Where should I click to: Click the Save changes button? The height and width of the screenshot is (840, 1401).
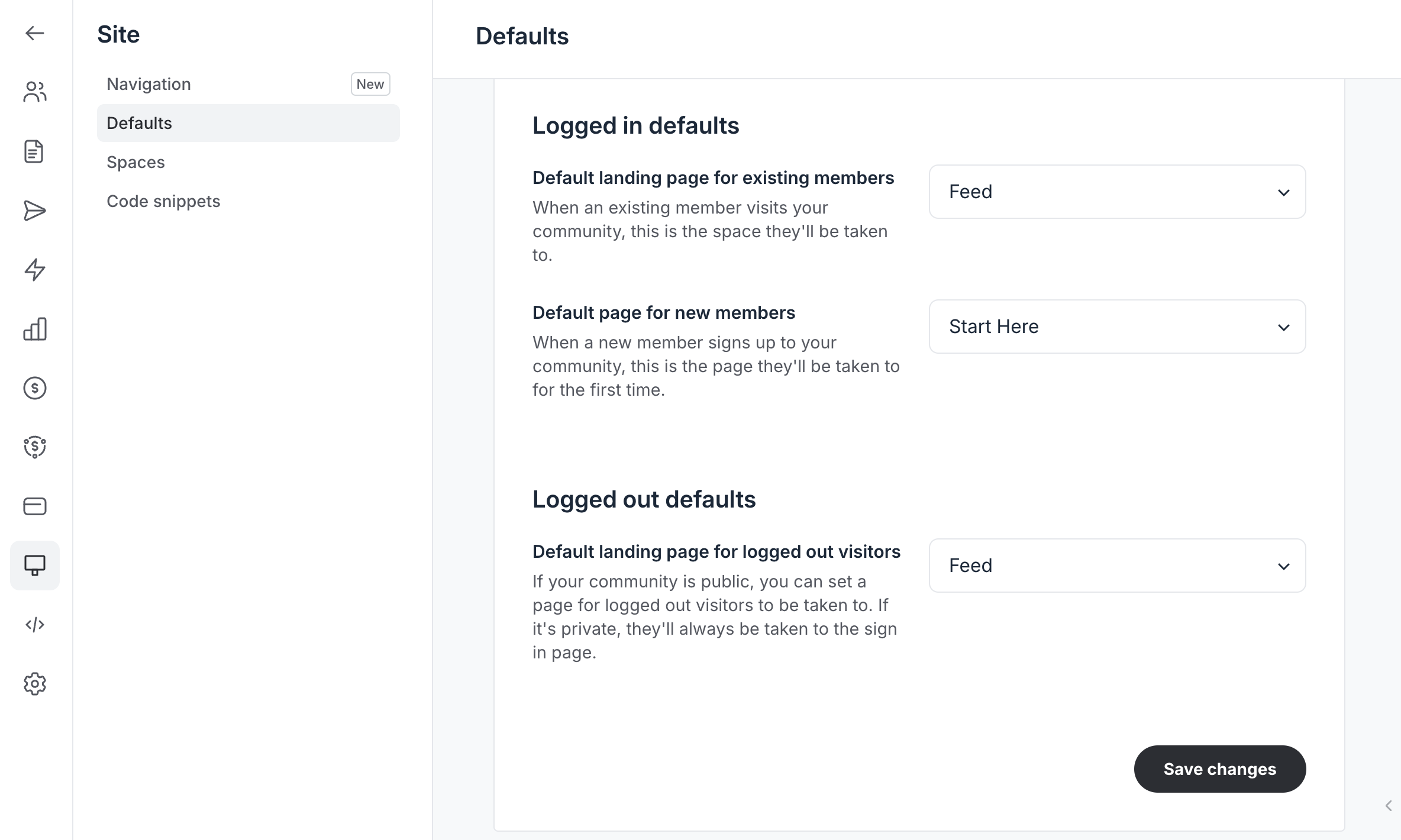[1219, 769]
